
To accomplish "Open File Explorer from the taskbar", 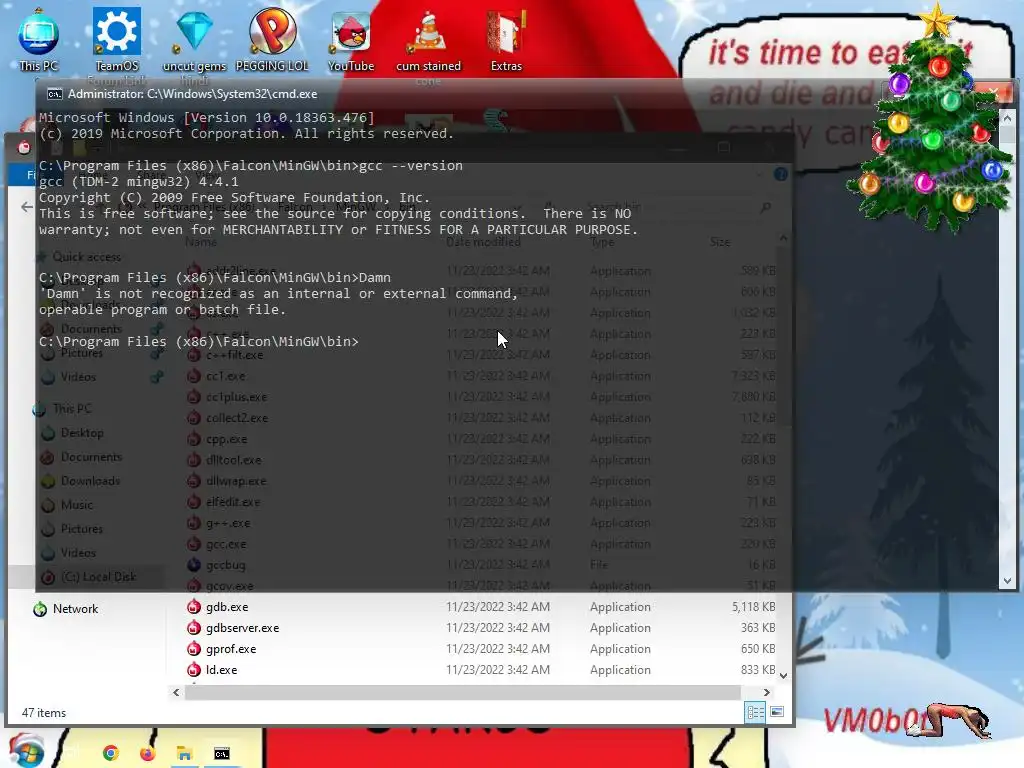I will point(185,754).
